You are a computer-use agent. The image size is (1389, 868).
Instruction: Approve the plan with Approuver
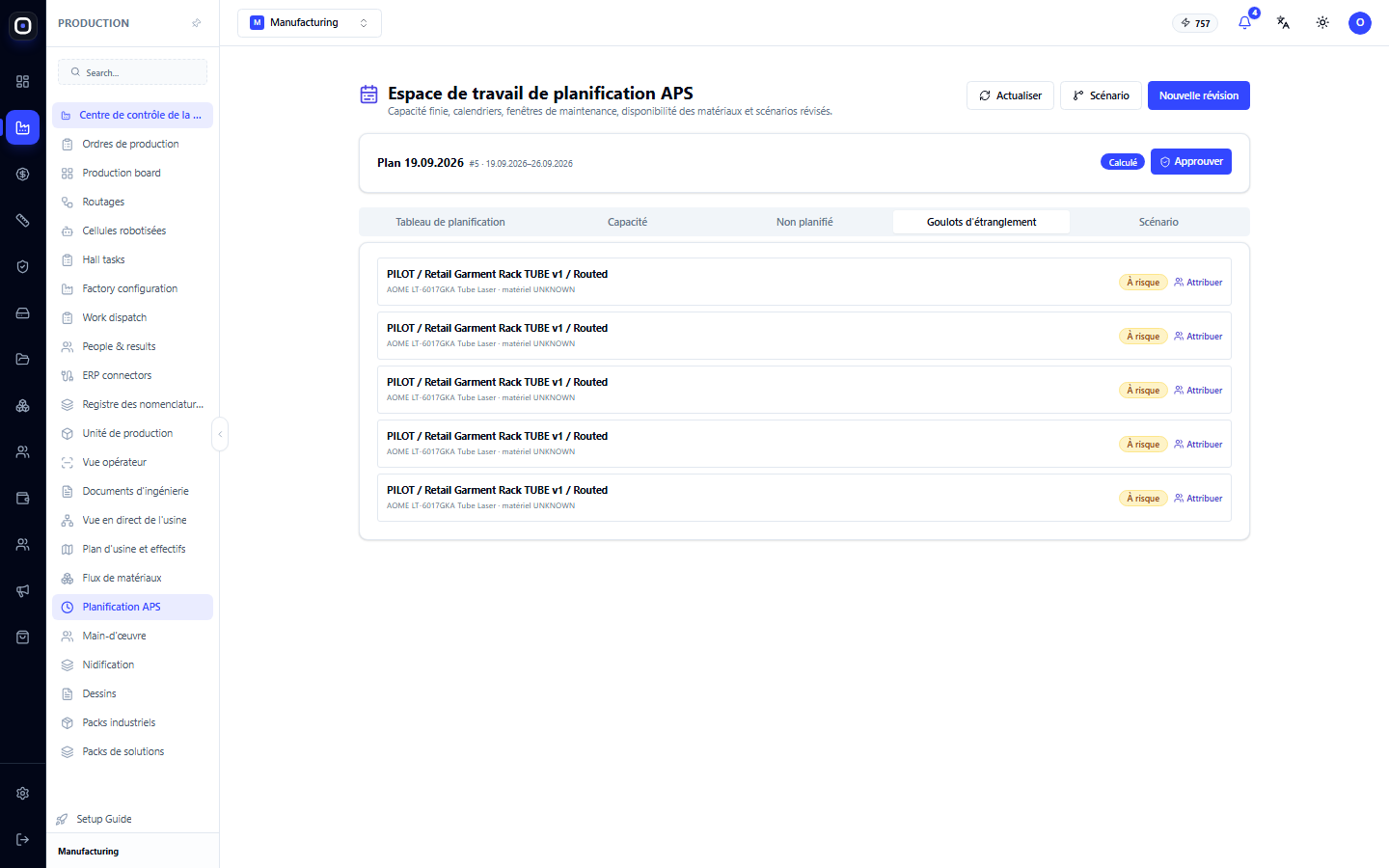[x=1191, y=161]
